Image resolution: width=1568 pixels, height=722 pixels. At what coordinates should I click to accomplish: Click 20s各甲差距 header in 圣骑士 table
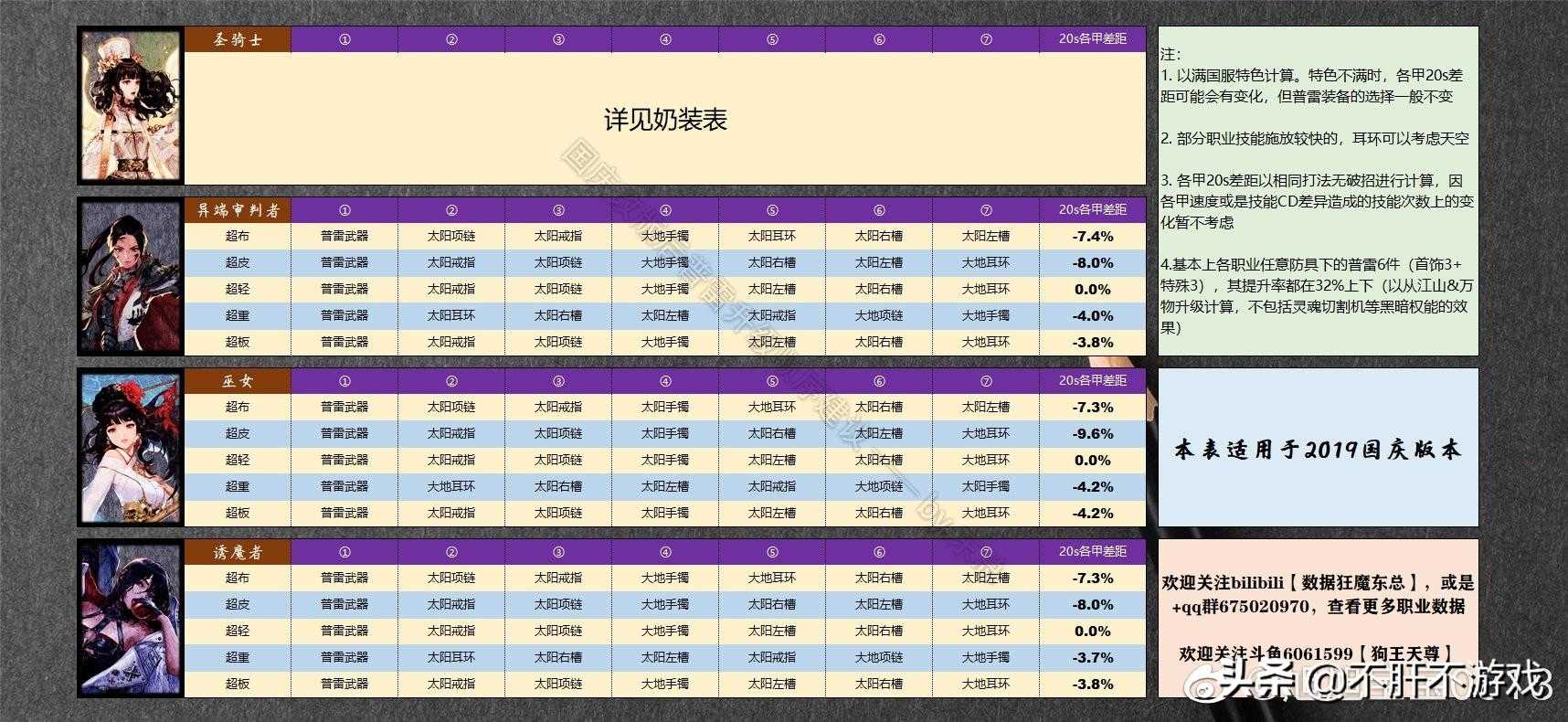click(x=1092, y=39)
